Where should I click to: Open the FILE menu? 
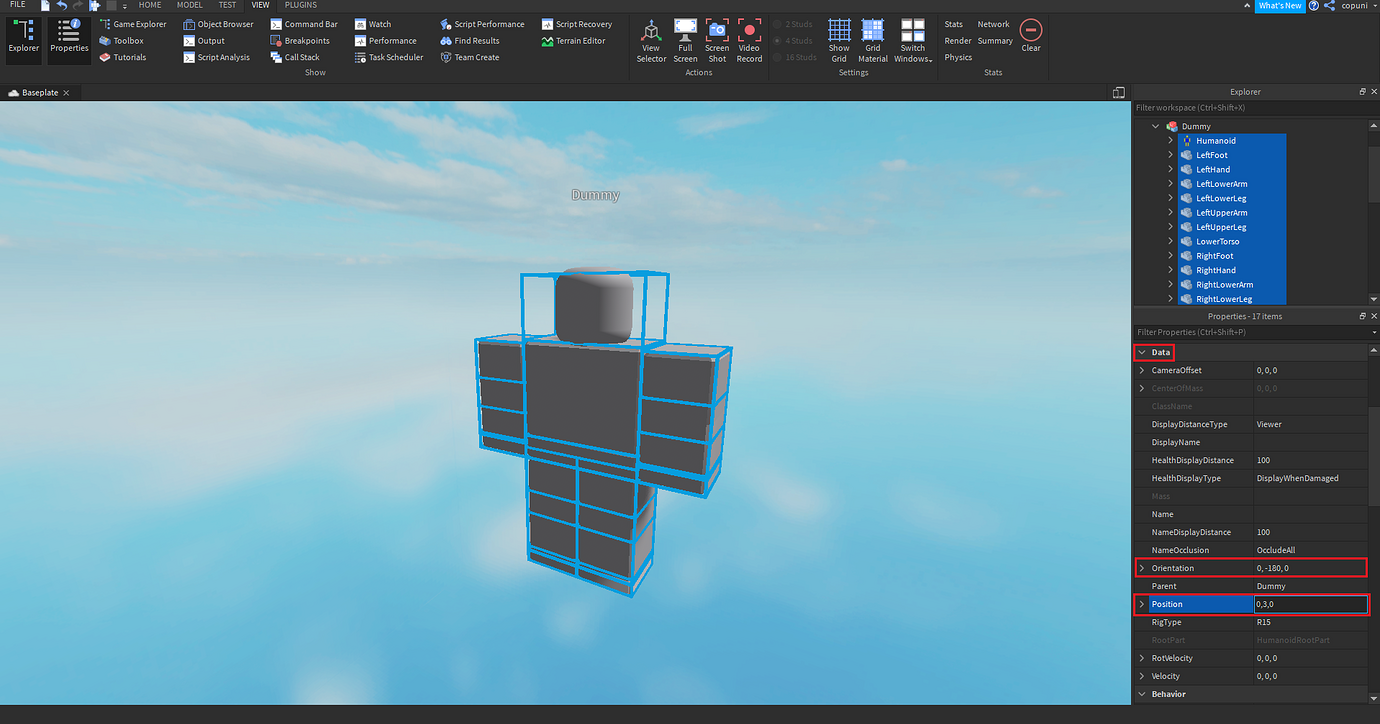(16, 5)
